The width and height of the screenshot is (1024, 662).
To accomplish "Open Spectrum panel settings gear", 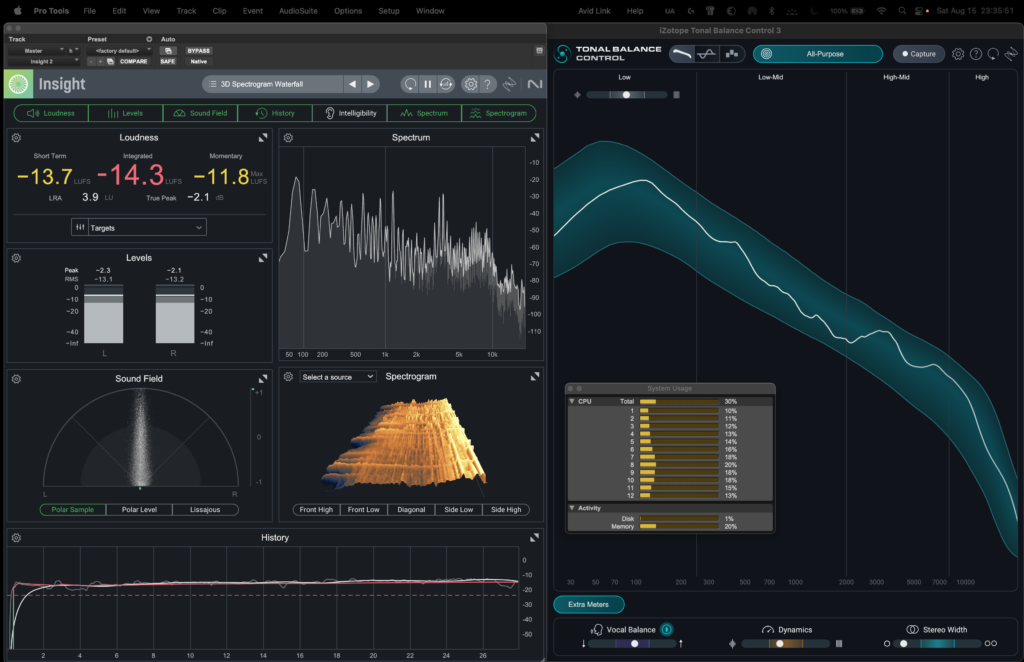I will (288, 138).
